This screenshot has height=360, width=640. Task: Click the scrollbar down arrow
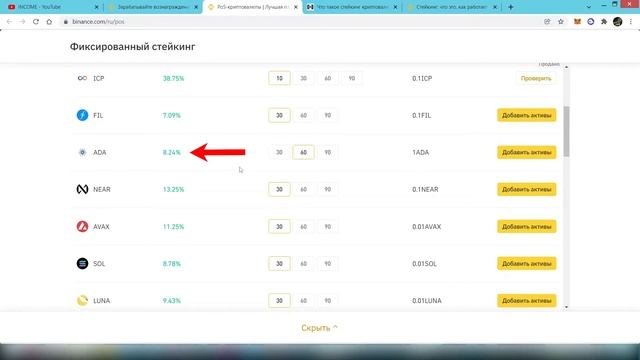[566, 307]
